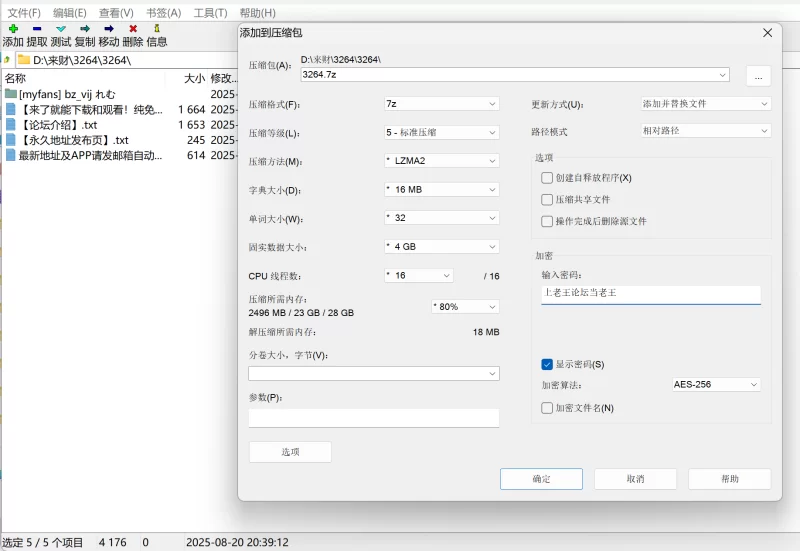Click the size value 1 664
800x551 pixels.
pos(192,109)
